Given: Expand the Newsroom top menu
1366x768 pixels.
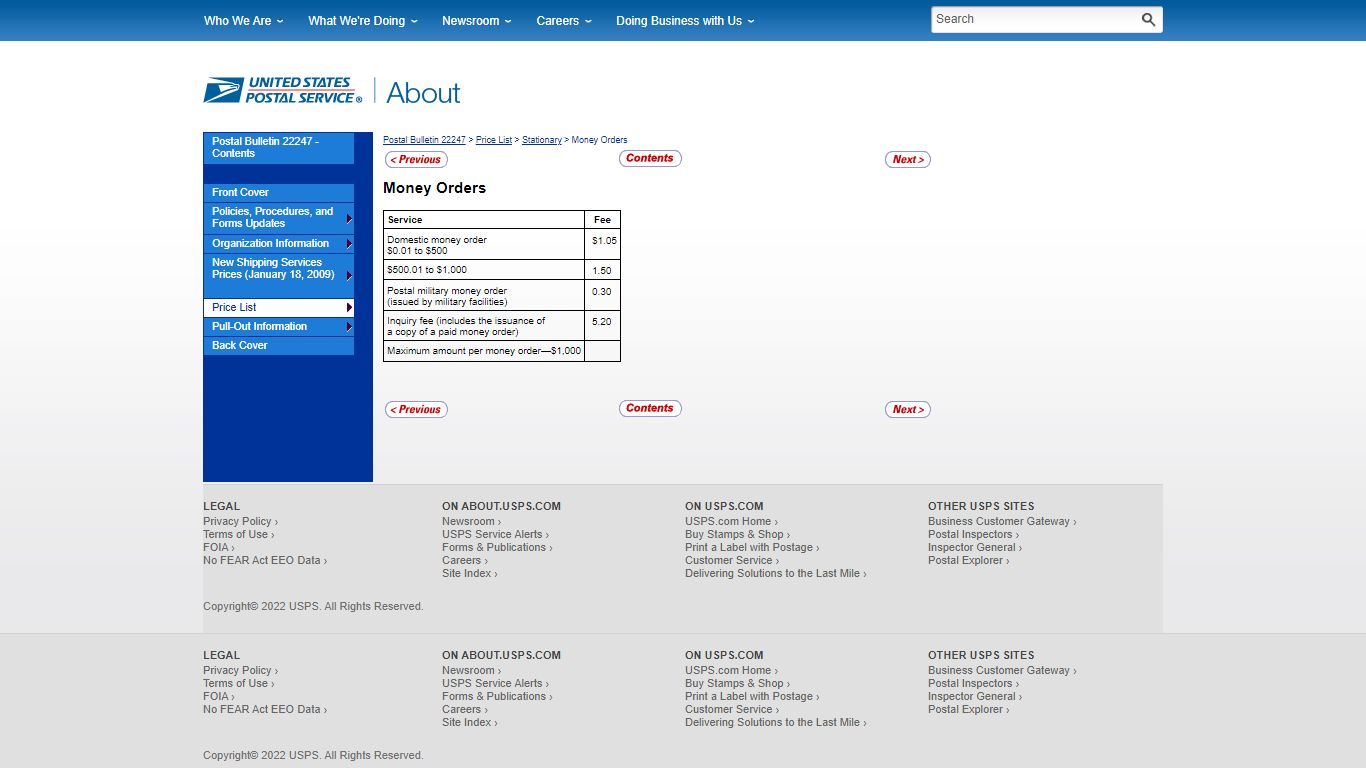Looking at the screenshot, I should click(477, 20).
